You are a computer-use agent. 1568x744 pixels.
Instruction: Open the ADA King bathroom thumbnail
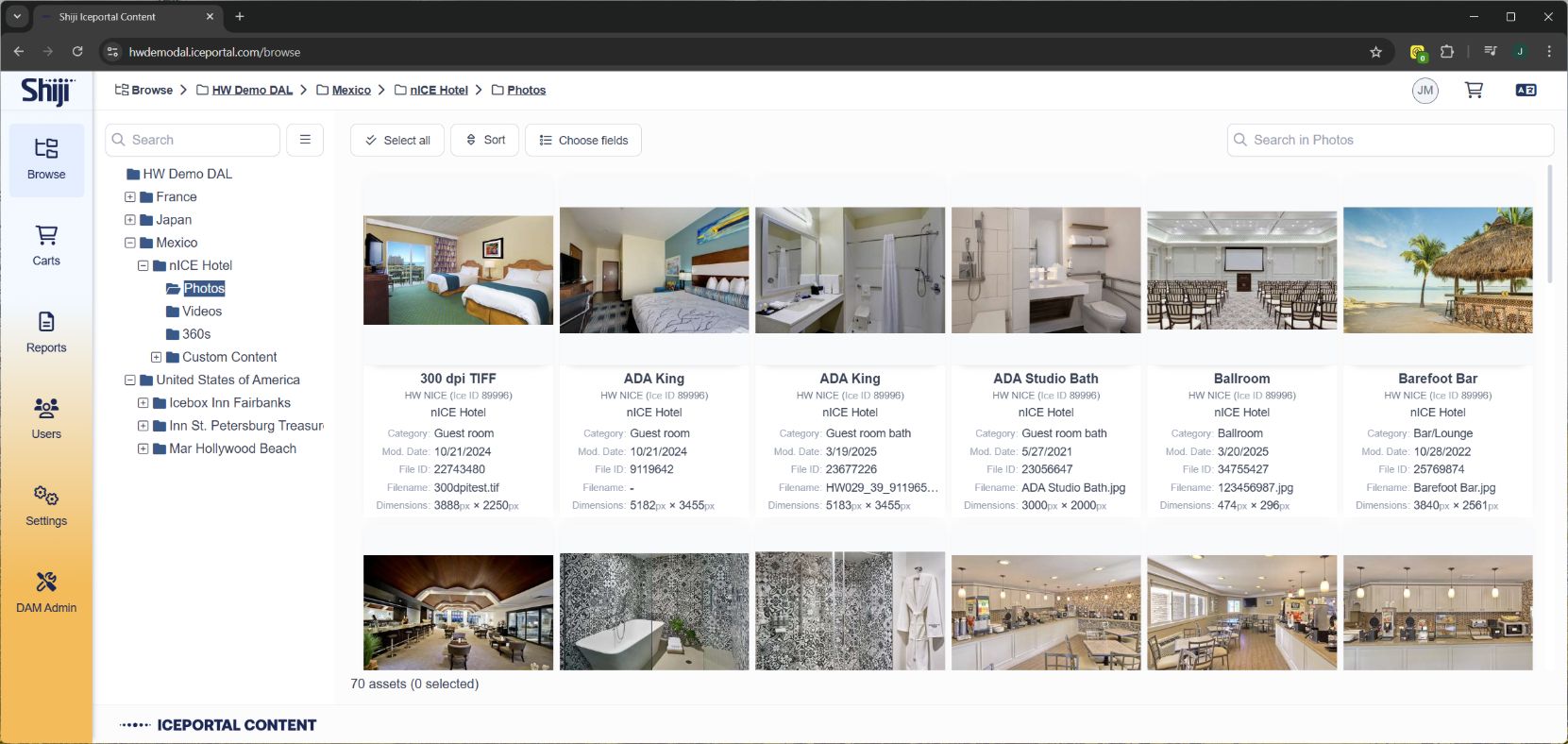850,270
